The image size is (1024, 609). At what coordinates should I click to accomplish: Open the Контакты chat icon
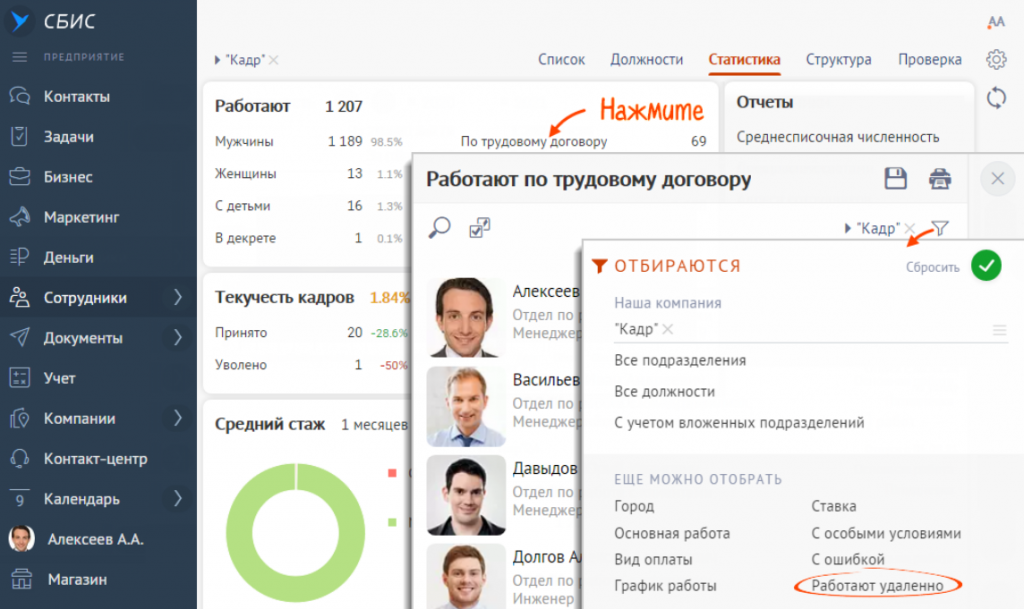20,97
